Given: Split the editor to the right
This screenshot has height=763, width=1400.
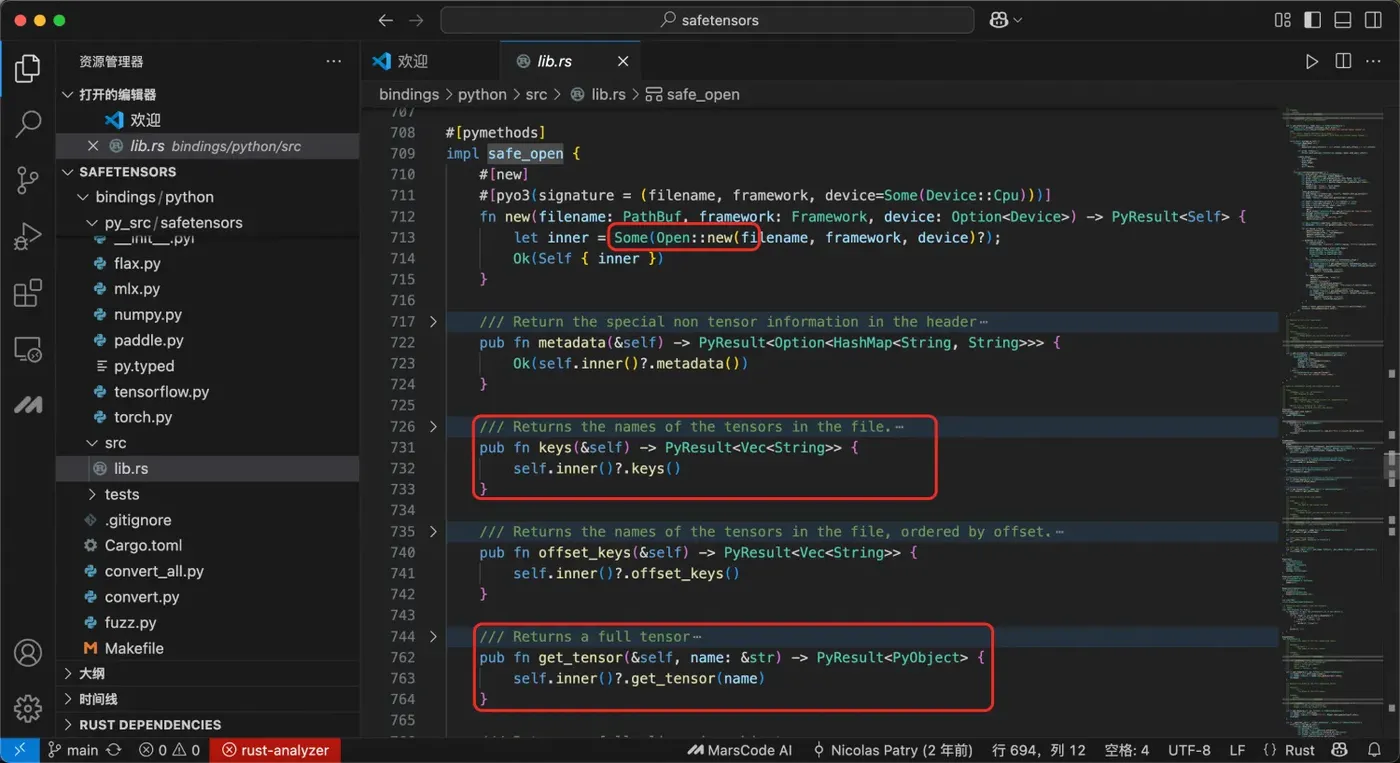Looking at the screenshot, I should coord(1343,62).
